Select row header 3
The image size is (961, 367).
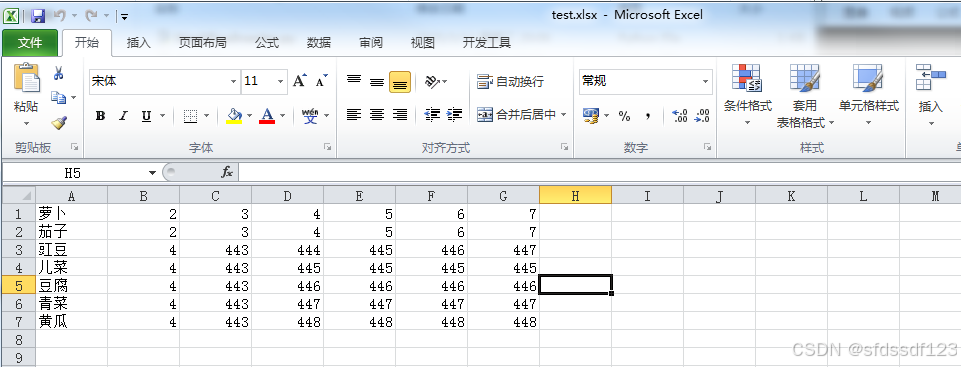point(18,249)
